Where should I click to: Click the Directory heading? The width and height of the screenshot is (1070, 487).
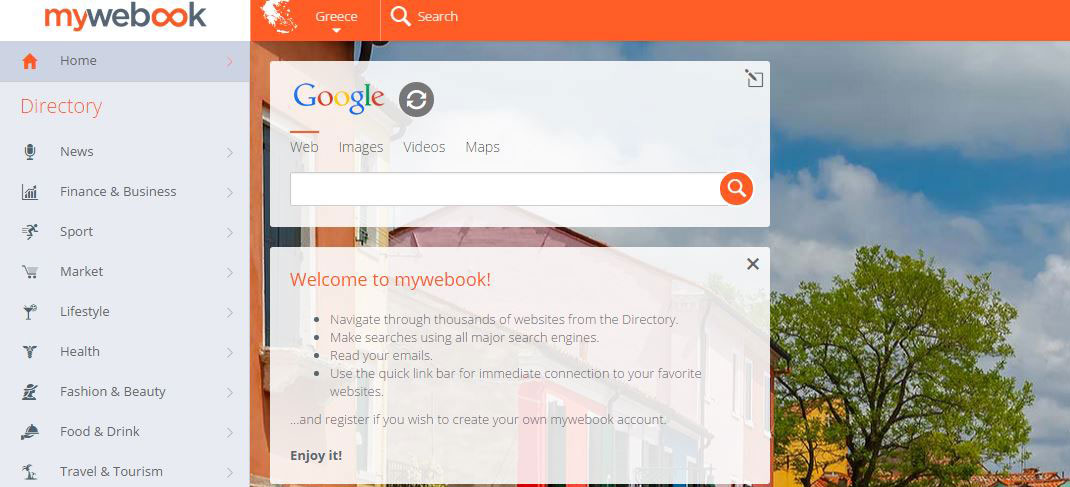coord(61,106)
